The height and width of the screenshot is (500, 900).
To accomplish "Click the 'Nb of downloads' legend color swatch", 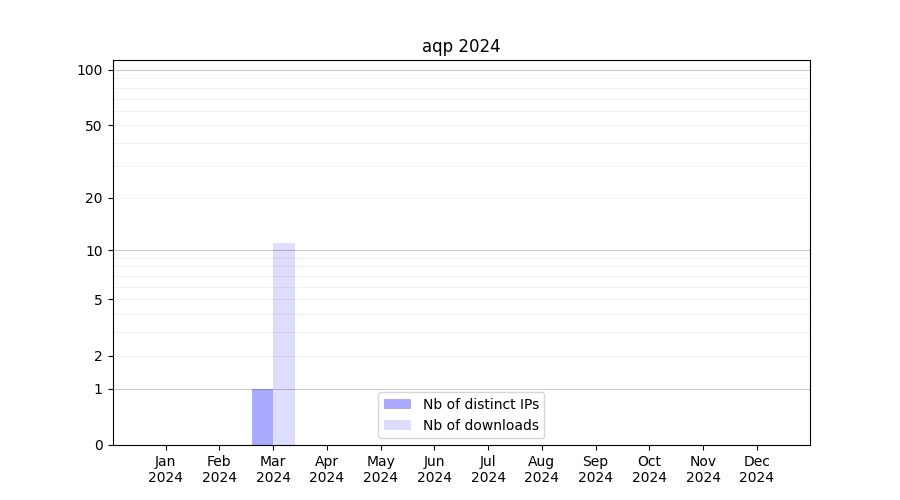I will [x=397, y=425].
